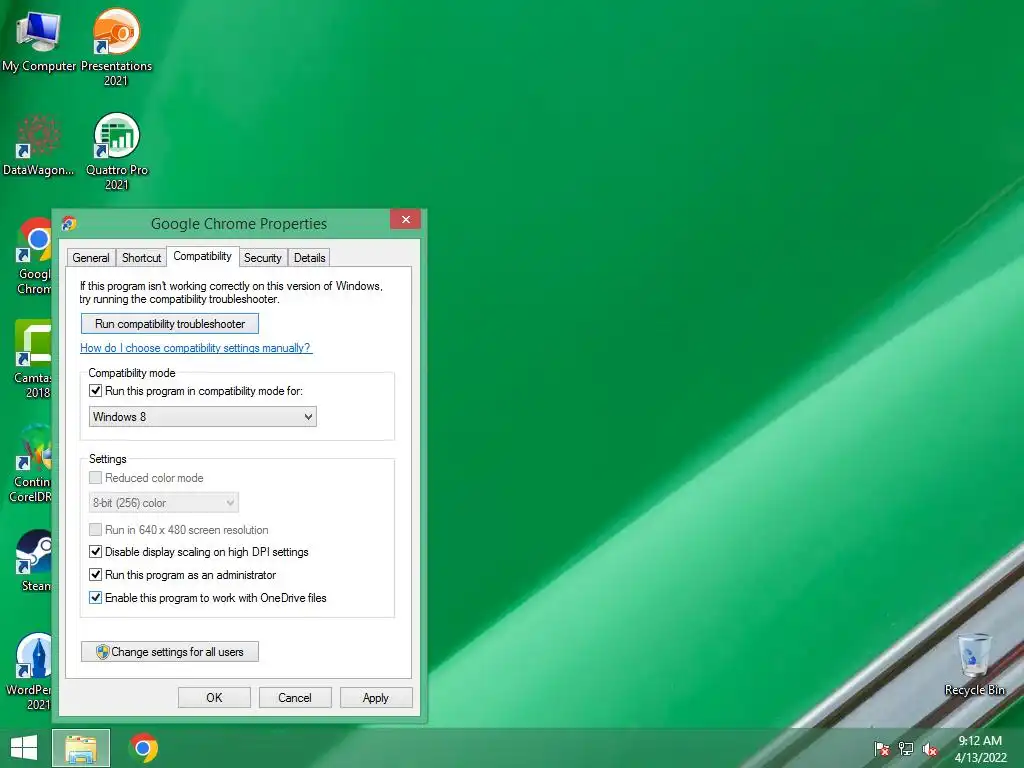
Task: Click the taskbar clock showing 9:12 AM
Action: pyautogui.click(x=980, y=749)
